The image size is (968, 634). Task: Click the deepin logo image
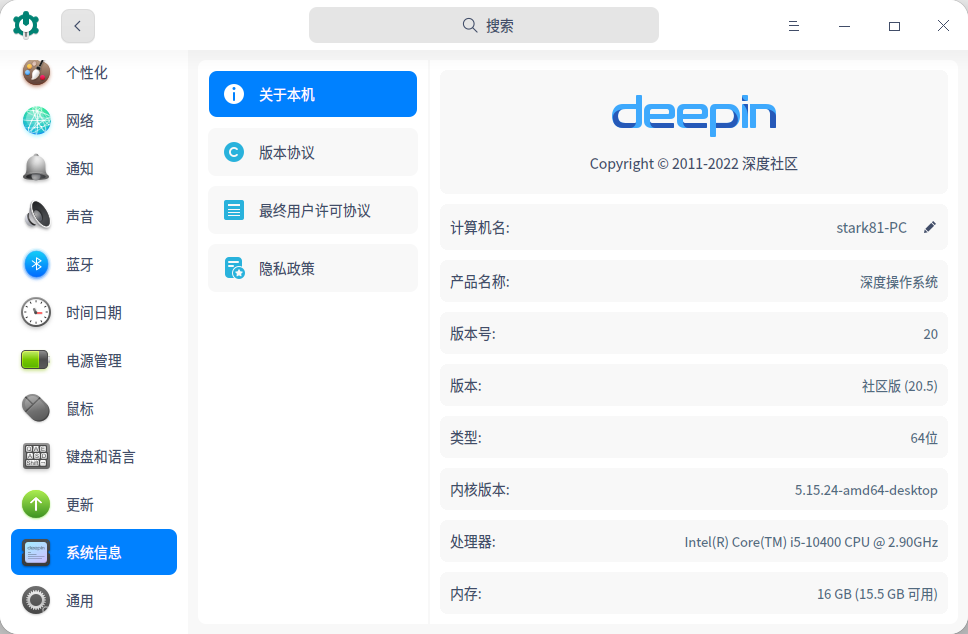(694, 117)
